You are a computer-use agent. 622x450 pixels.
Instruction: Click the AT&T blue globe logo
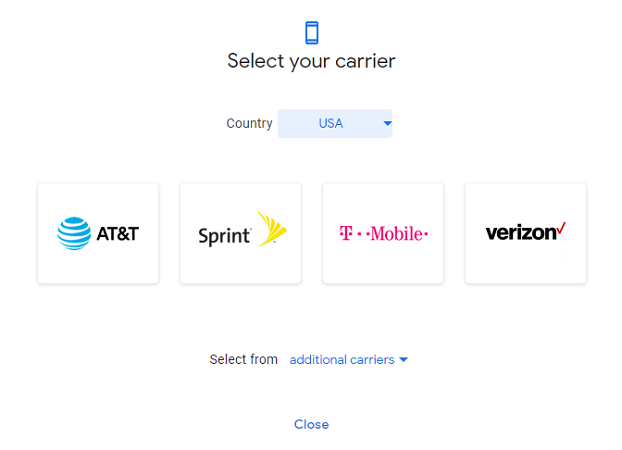point(73,234)
